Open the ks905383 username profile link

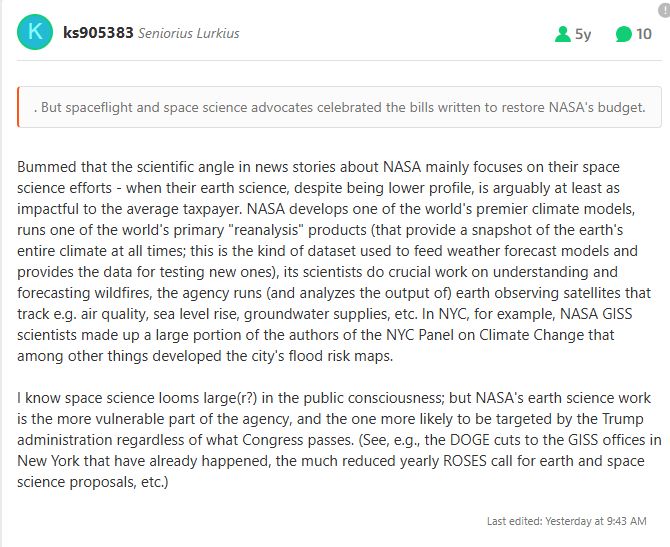(100, 33)
